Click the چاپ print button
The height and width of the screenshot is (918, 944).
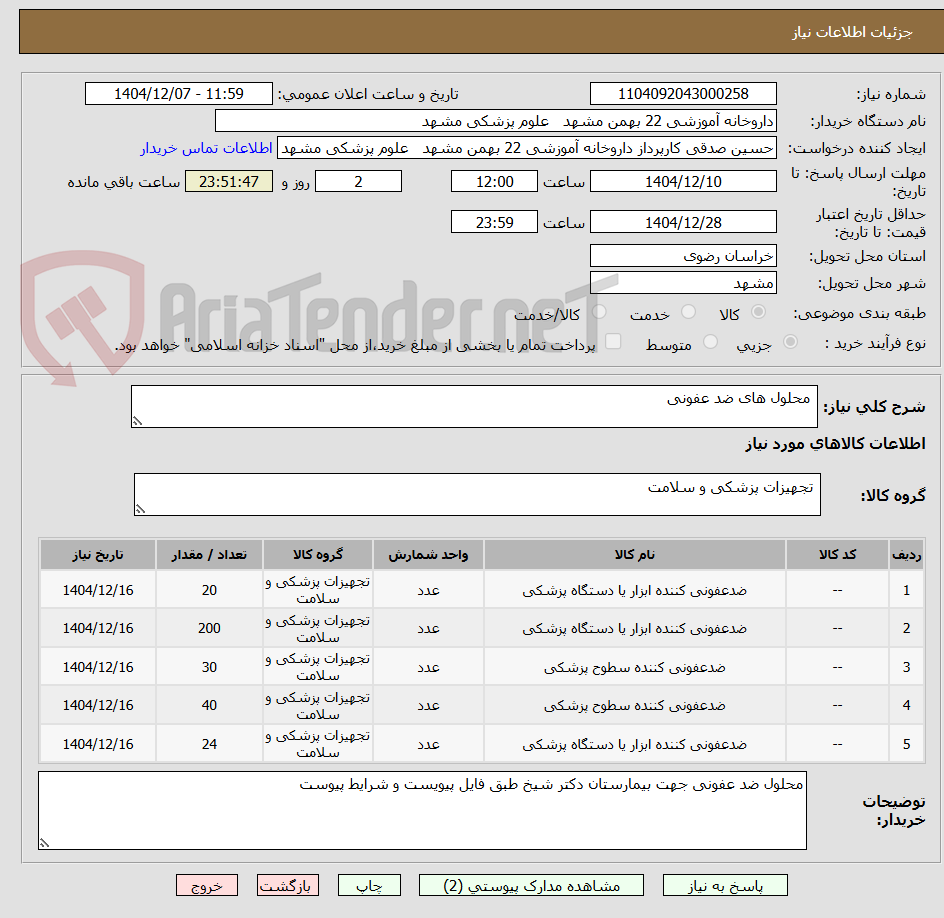point(369,885)
